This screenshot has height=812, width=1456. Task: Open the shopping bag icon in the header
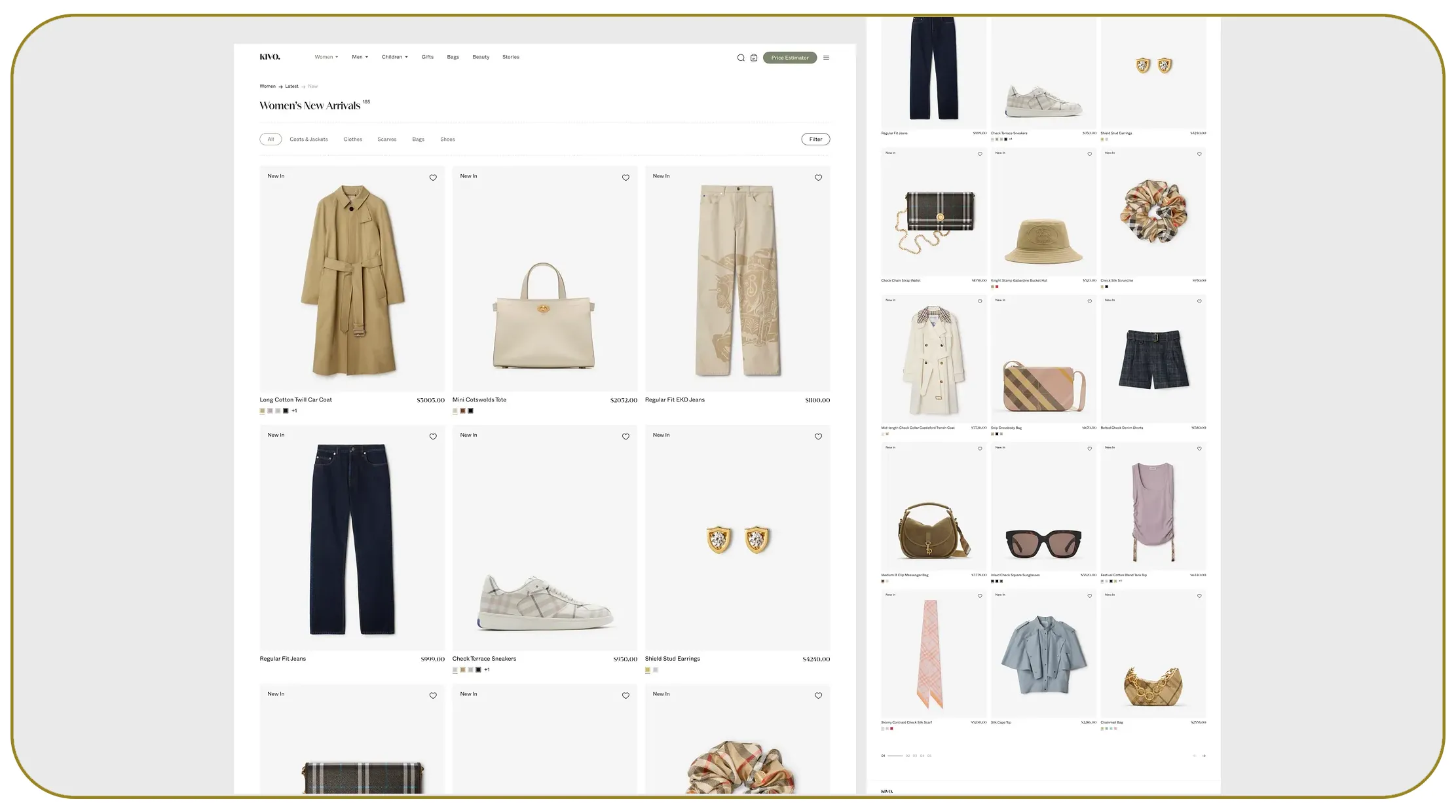(x=754, y=58)
